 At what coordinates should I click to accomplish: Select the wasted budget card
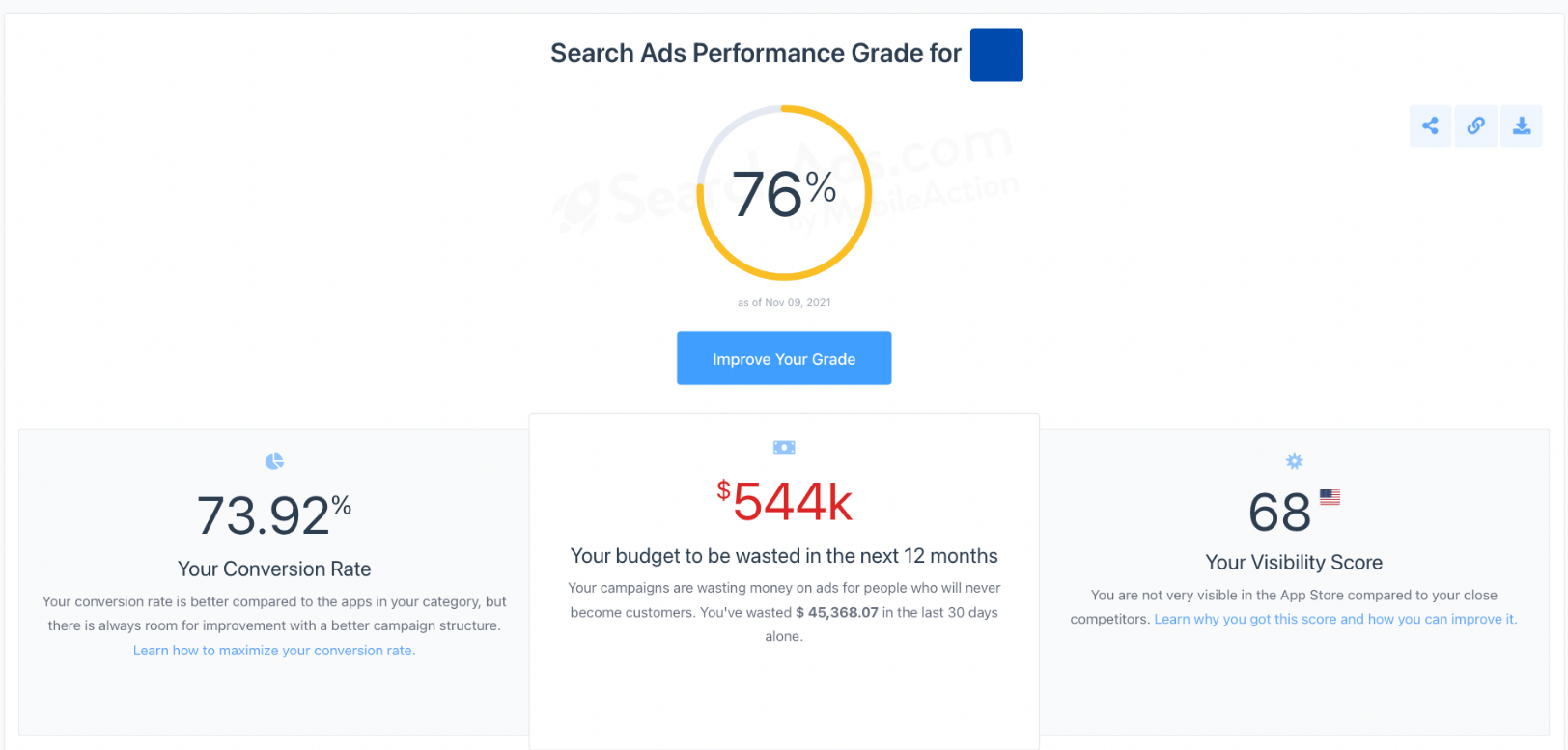(x=784, y=579)
